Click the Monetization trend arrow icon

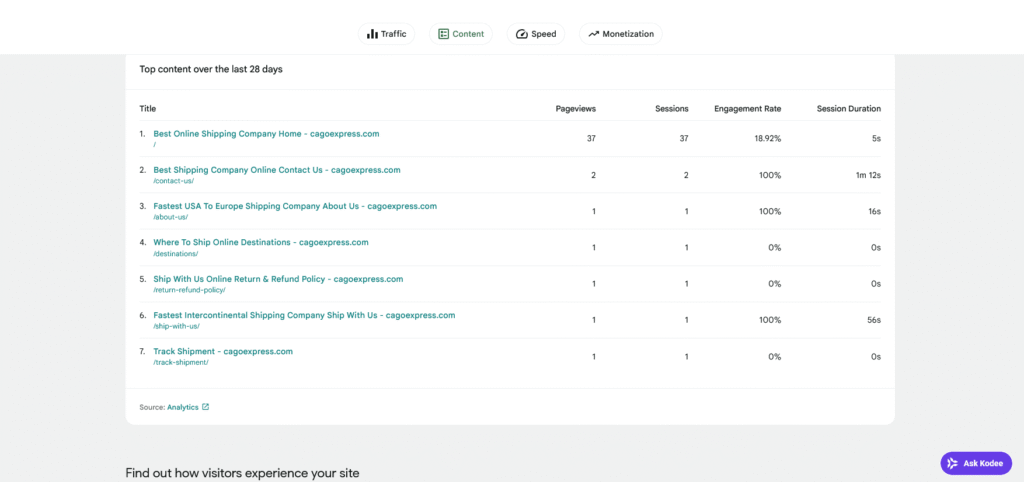coord(593,34)
